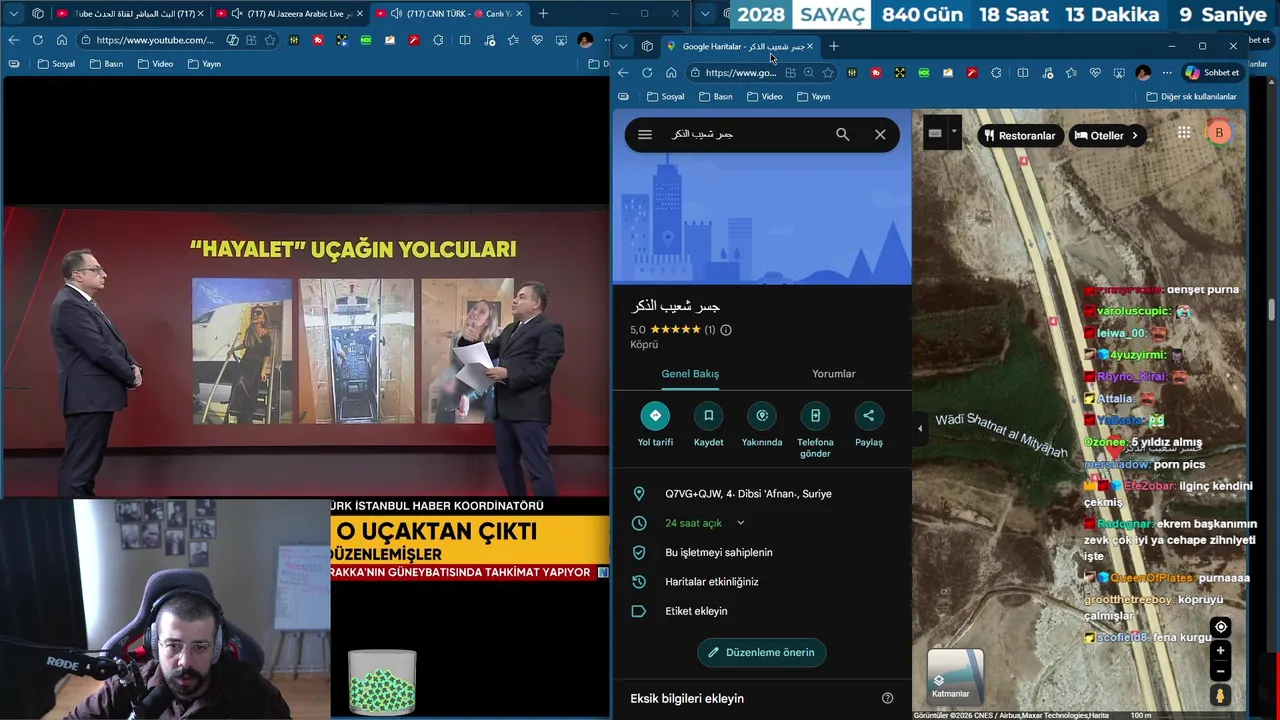Open the Maps window settings three-dots menu
The height and width of the screenshot is (720, 1280).
click(1166, 73)
